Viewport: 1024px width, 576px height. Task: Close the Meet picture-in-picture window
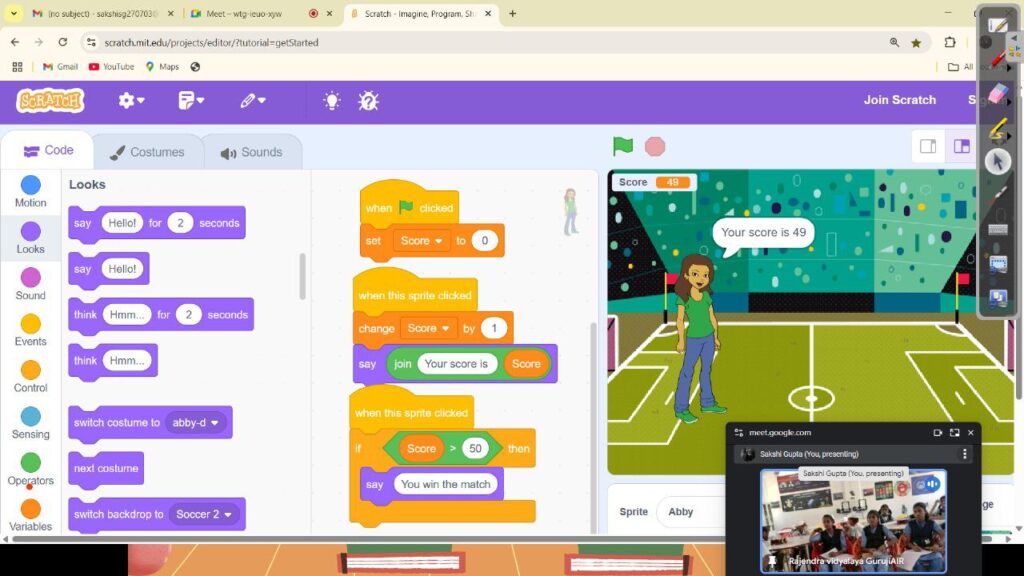[970, 432]
